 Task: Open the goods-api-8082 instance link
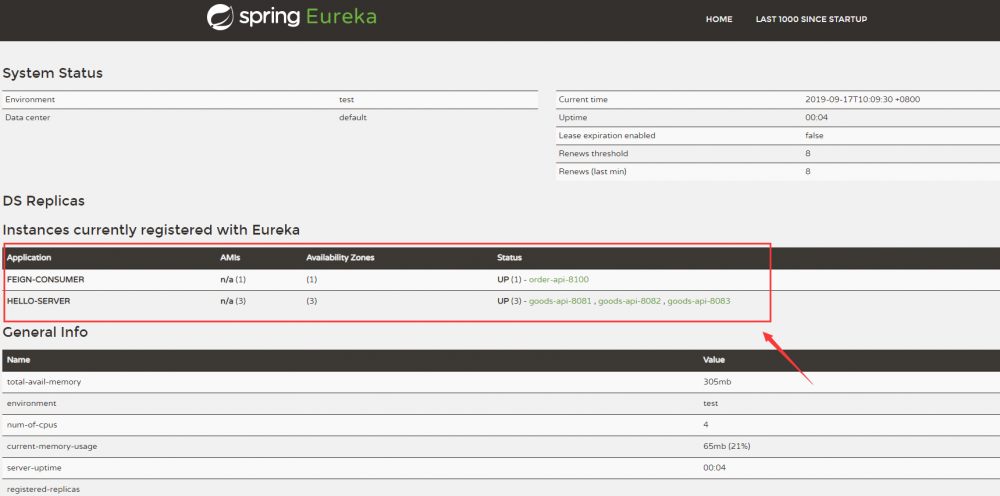tap(630, 301)
